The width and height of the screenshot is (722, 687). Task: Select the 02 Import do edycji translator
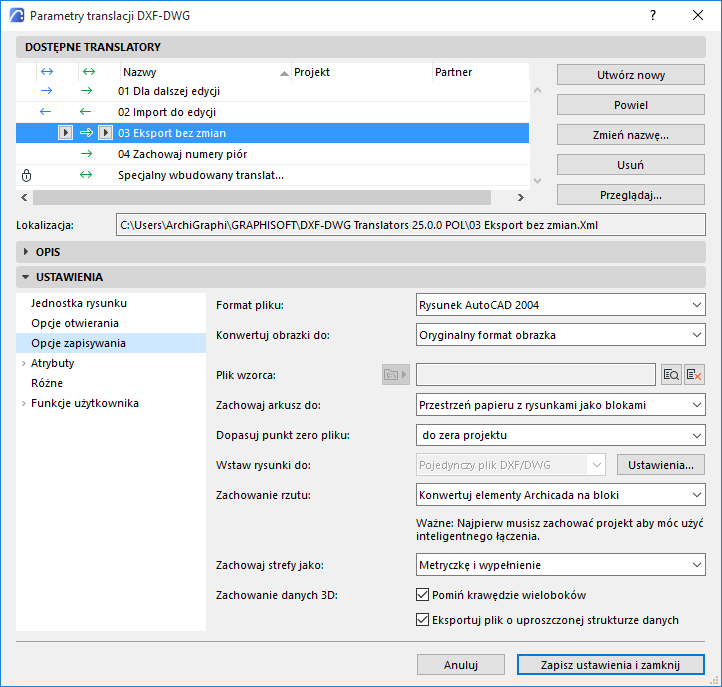coord(272,112)
